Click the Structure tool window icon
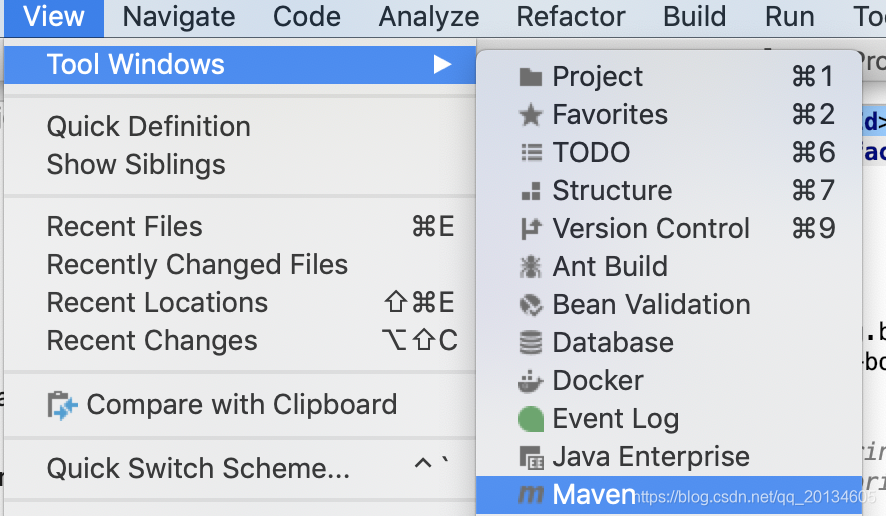Viewport: 886px width, 516px height. (x=531, y=191)
